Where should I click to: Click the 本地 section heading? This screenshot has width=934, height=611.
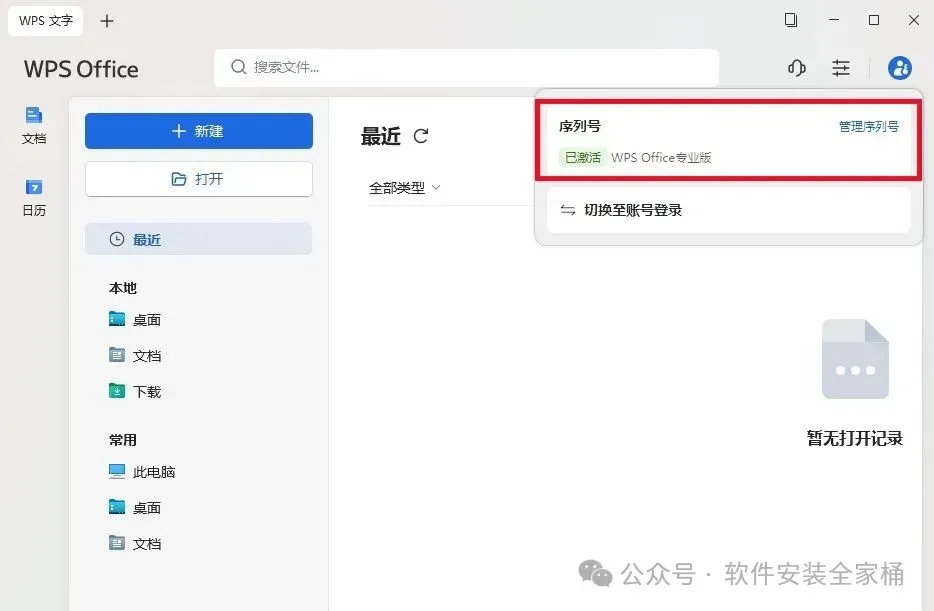123,288
